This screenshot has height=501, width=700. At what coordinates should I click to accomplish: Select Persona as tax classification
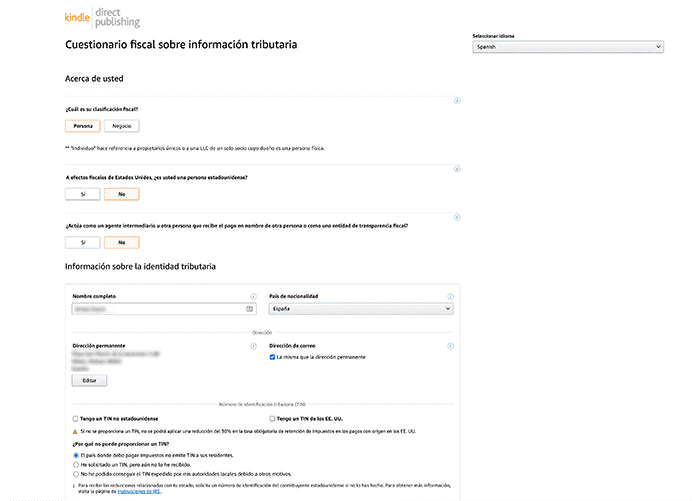tap(83, 126)
